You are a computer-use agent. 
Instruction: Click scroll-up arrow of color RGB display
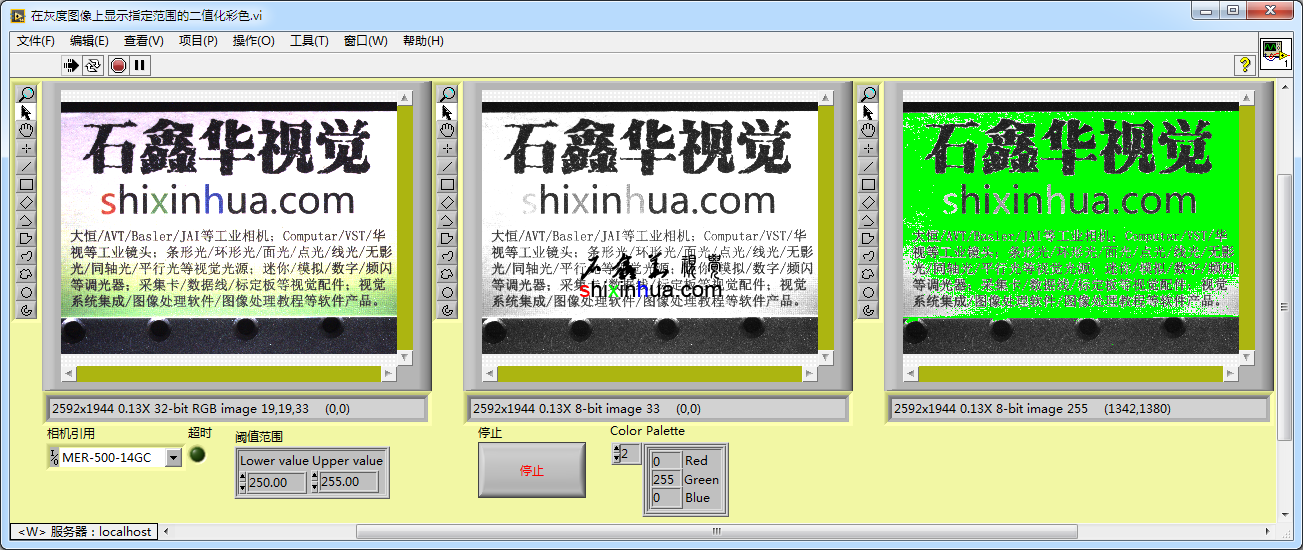pyautogui.click(x=405, y=98)
